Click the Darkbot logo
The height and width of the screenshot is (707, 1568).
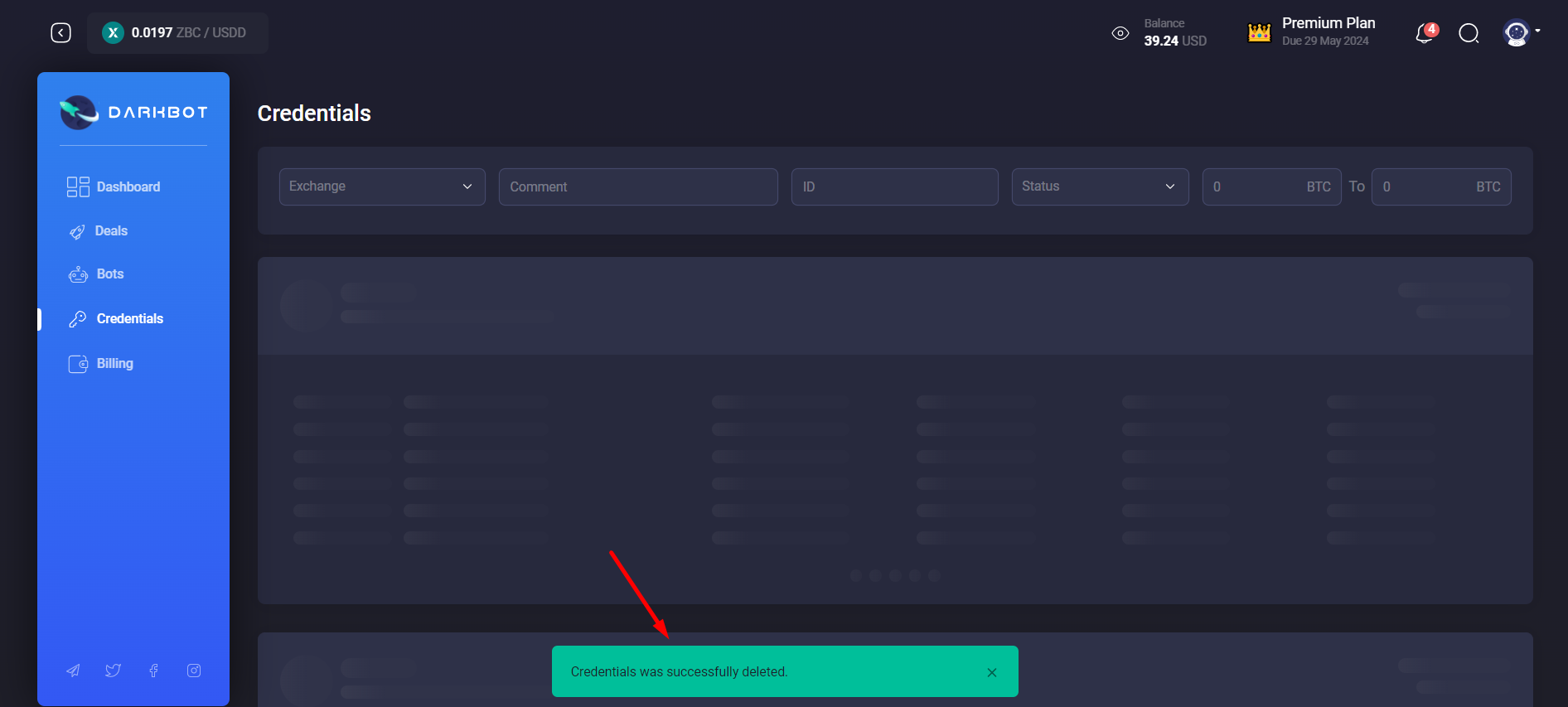133,112
